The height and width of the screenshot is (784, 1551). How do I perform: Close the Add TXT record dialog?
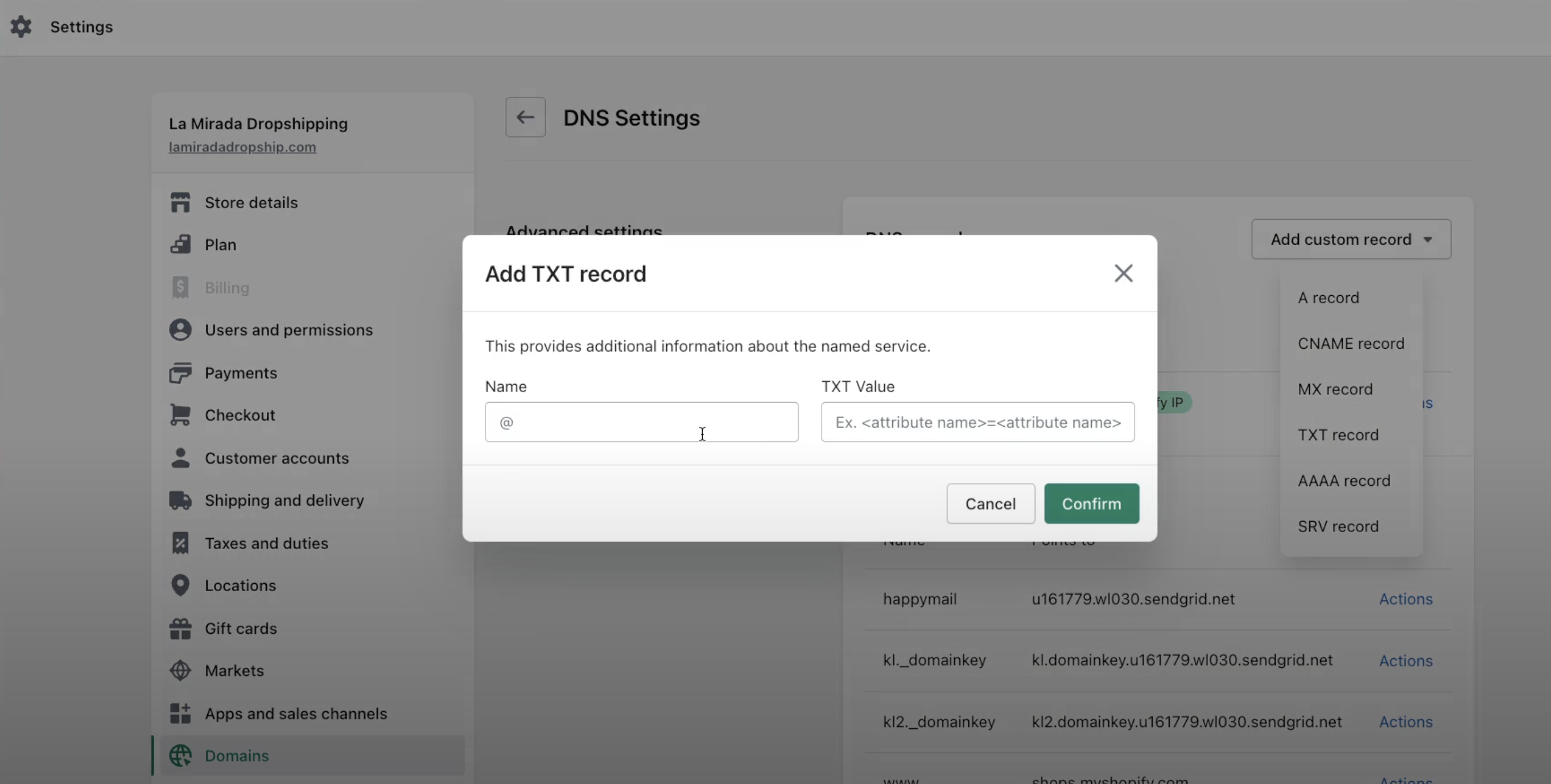point(1123,274)
